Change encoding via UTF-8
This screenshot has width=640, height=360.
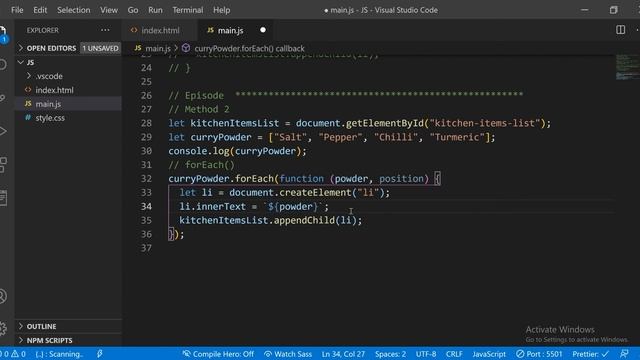[426, 354]
